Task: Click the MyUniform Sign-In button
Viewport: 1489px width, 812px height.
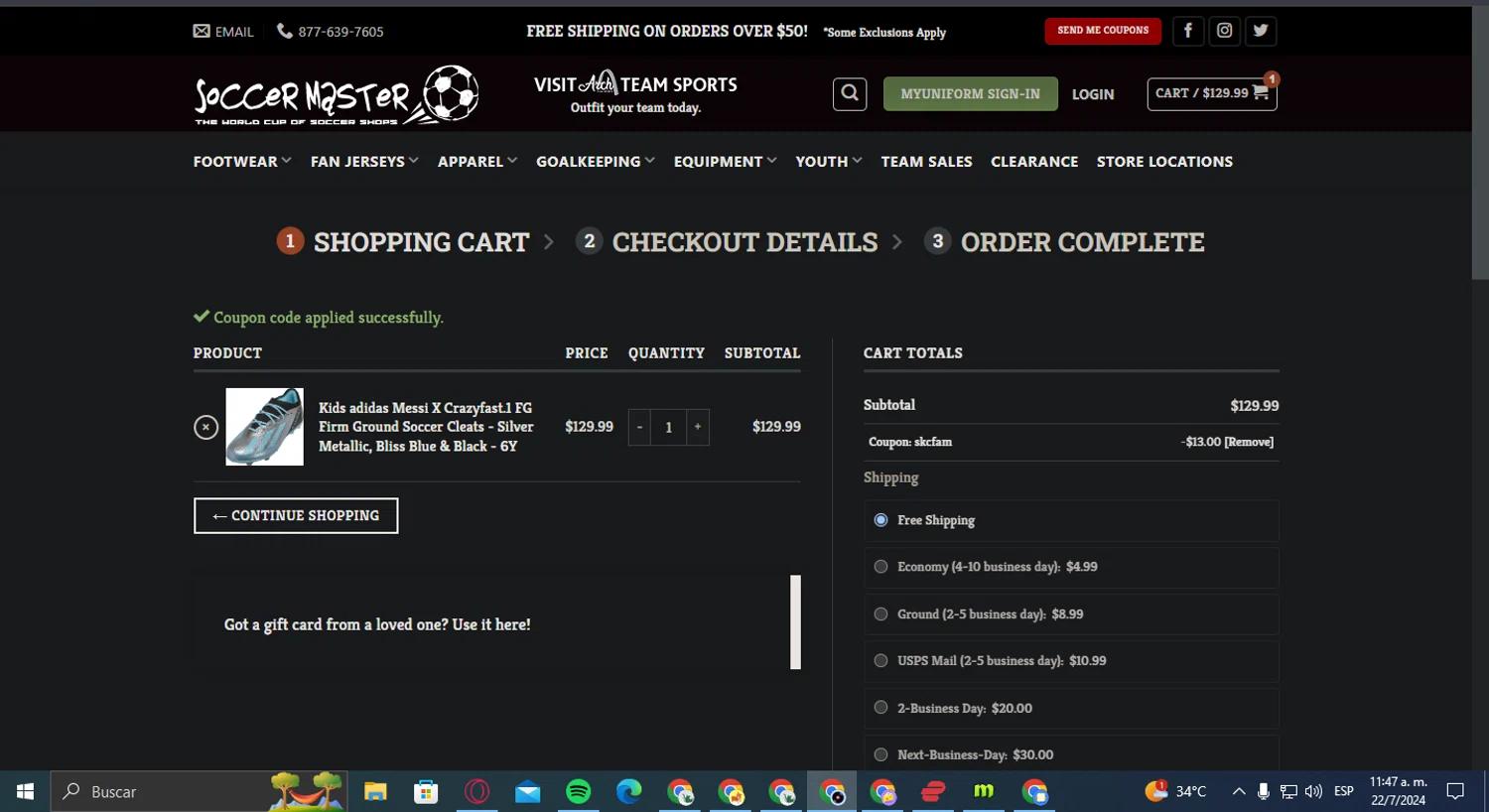Action: [x=971, y=93]
